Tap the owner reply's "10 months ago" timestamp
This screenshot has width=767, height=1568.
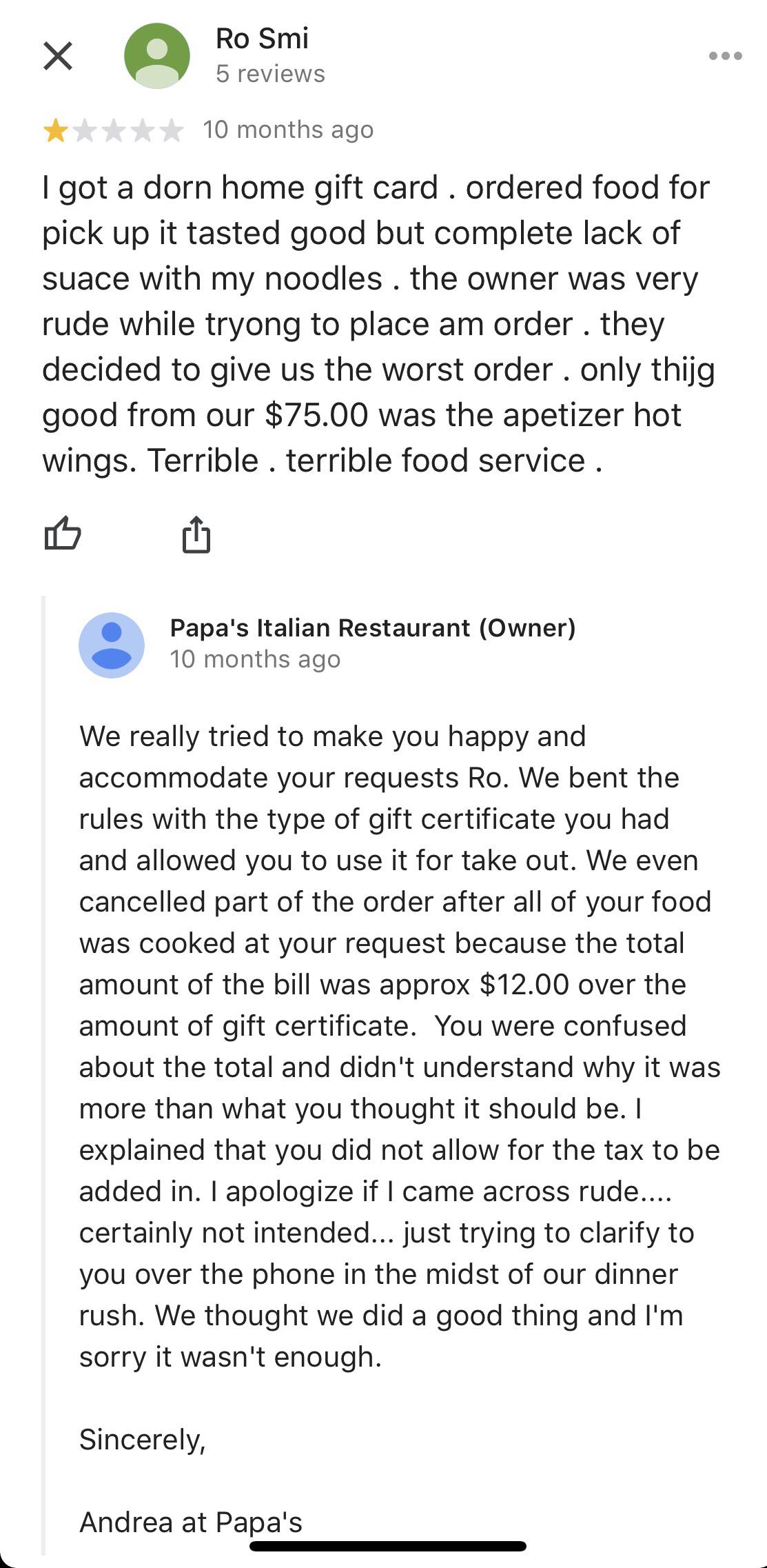point(255,659)
